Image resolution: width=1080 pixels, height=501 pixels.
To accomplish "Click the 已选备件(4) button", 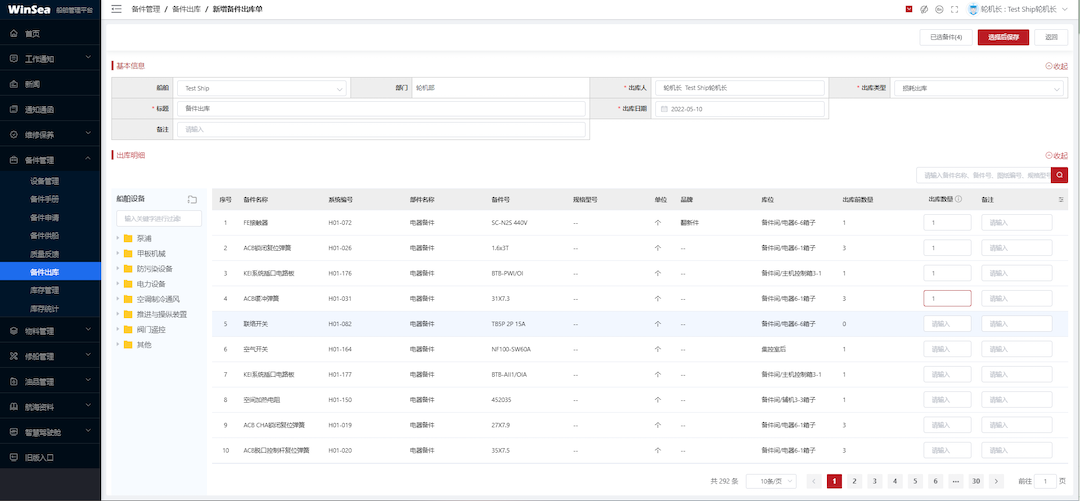I will click(x=946, y=37).
